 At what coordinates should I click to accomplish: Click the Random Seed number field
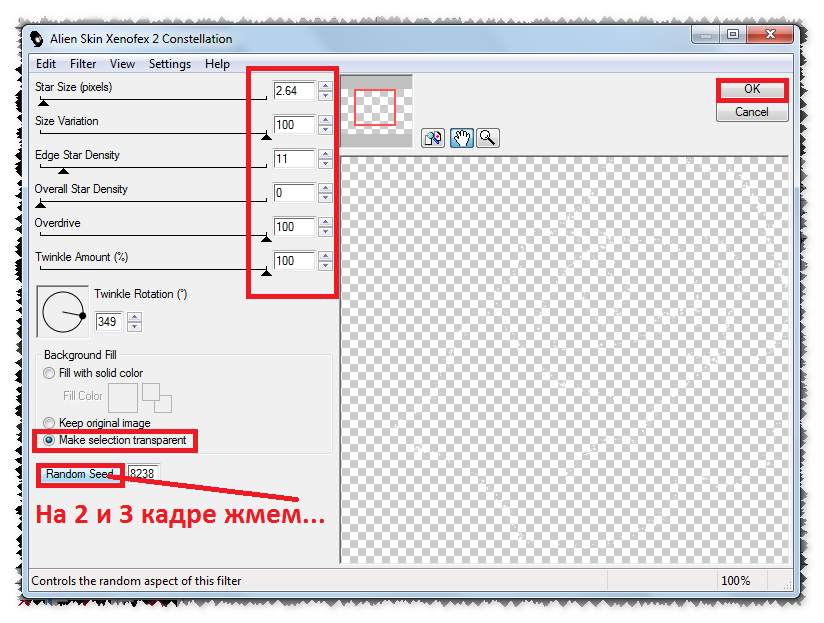pyautogui.click(x=143, y=473)
